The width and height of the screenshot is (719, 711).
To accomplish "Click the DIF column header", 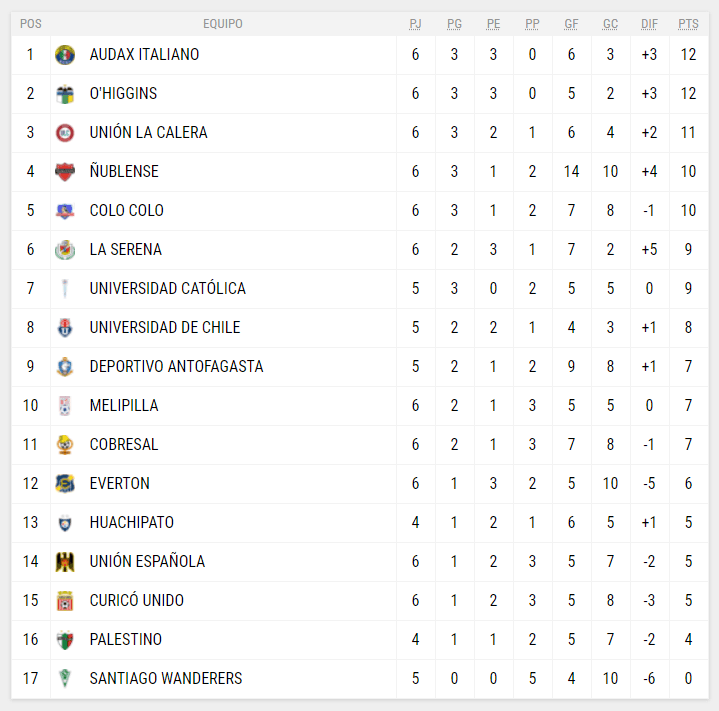I will click(649, 24).
